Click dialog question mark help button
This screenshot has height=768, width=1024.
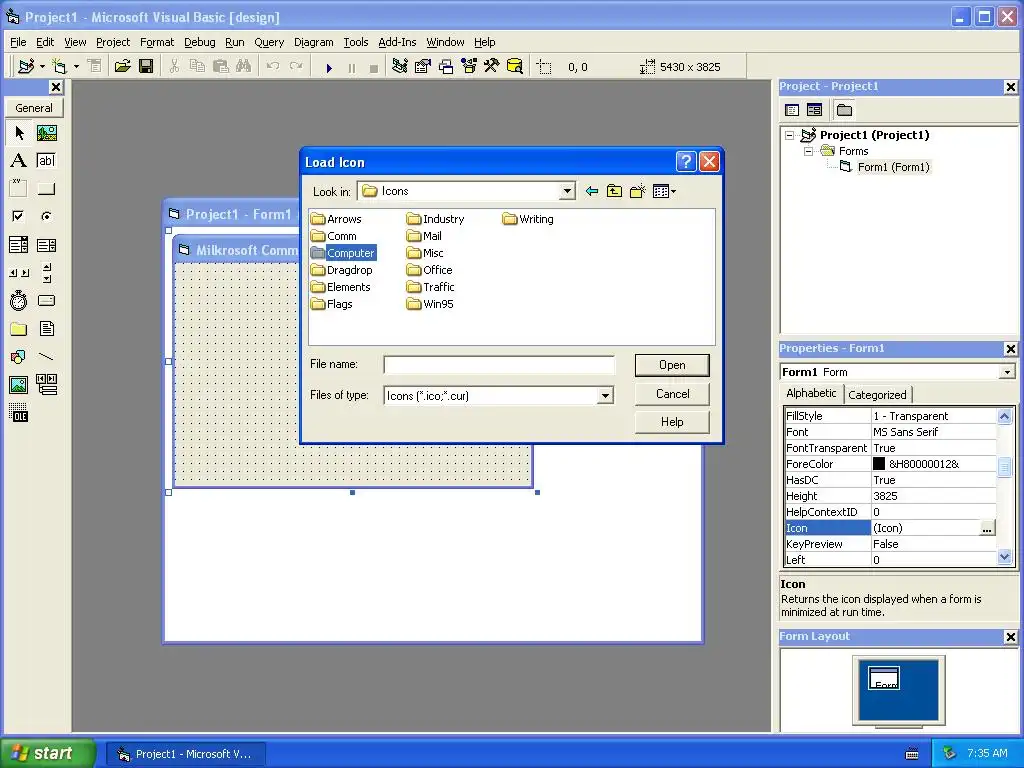(686, 161)
